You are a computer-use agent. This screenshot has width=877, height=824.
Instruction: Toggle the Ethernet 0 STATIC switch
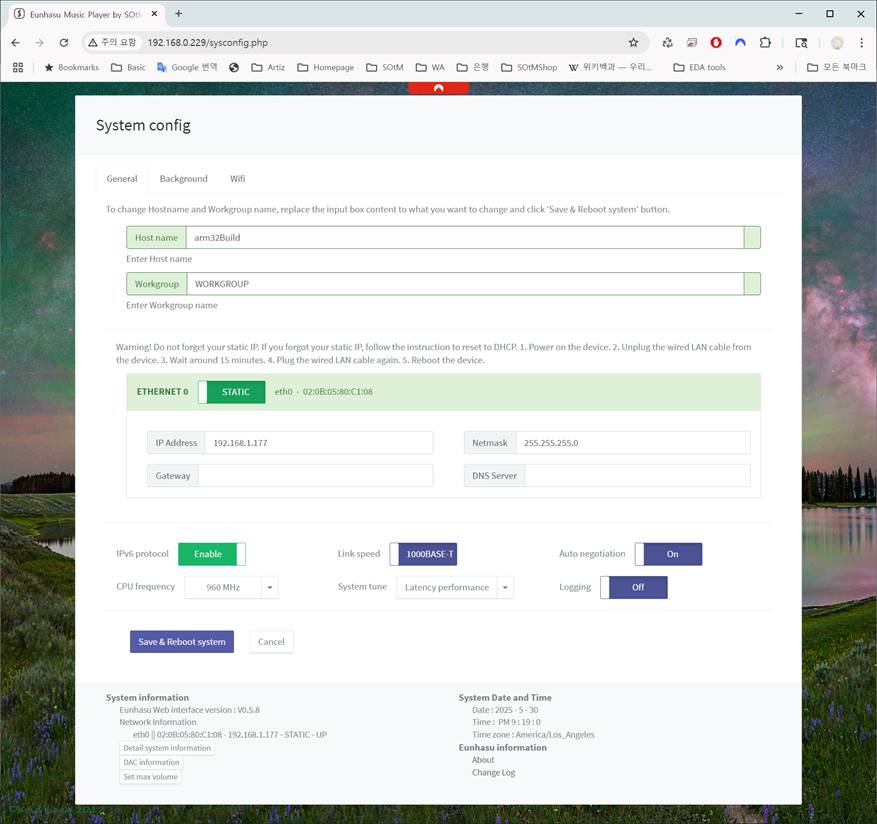231,392
